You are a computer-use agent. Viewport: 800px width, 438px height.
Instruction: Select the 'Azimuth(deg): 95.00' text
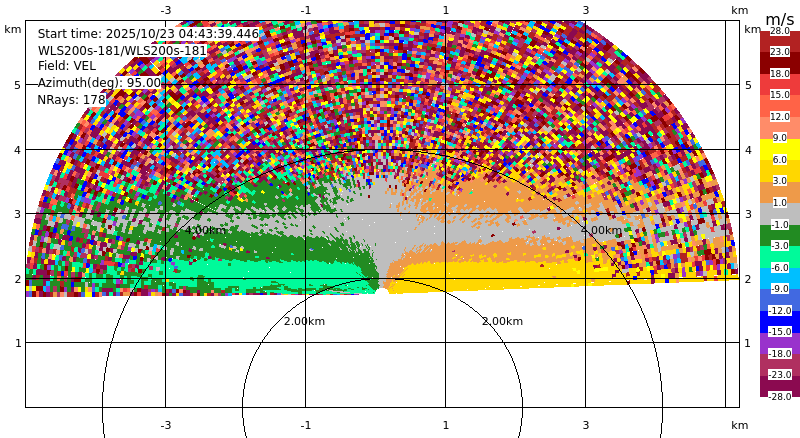(x=99, y=83)
